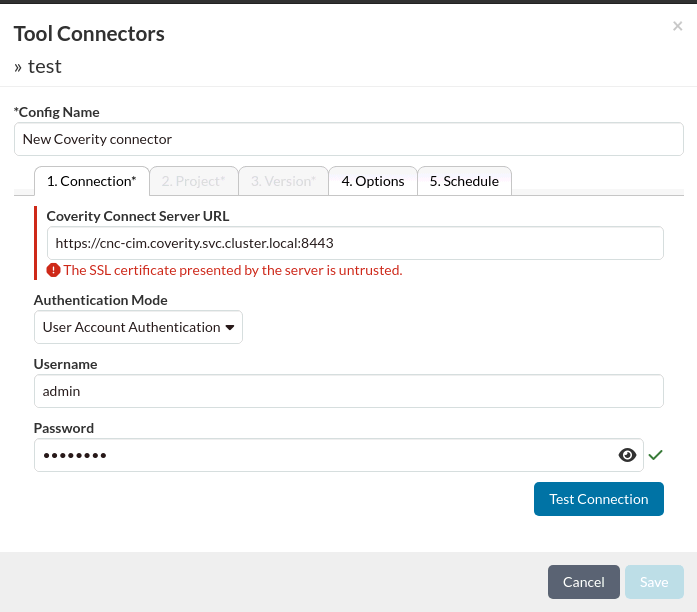Open the 5. Schedule tab
Viewport: 697px width, 612px height.
coord(464,181)
